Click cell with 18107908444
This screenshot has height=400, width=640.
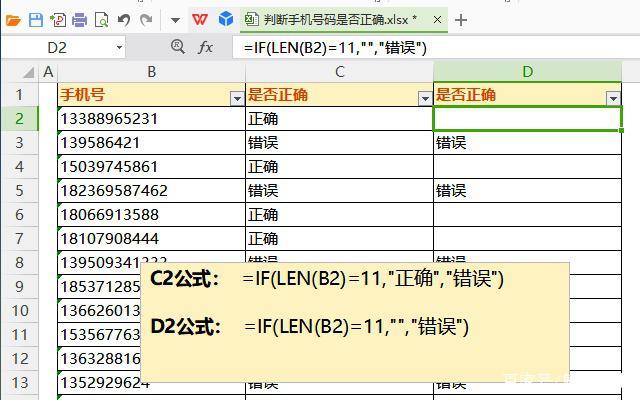point(151,238)
